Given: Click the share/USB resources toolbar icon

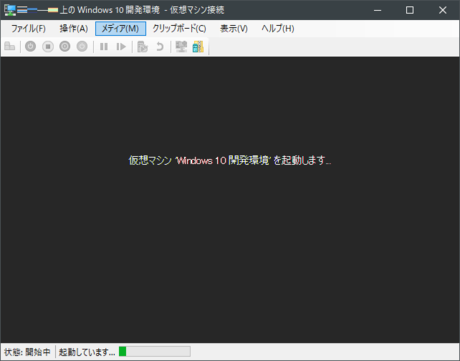Looking at the screenshot, I should (198, 46).
